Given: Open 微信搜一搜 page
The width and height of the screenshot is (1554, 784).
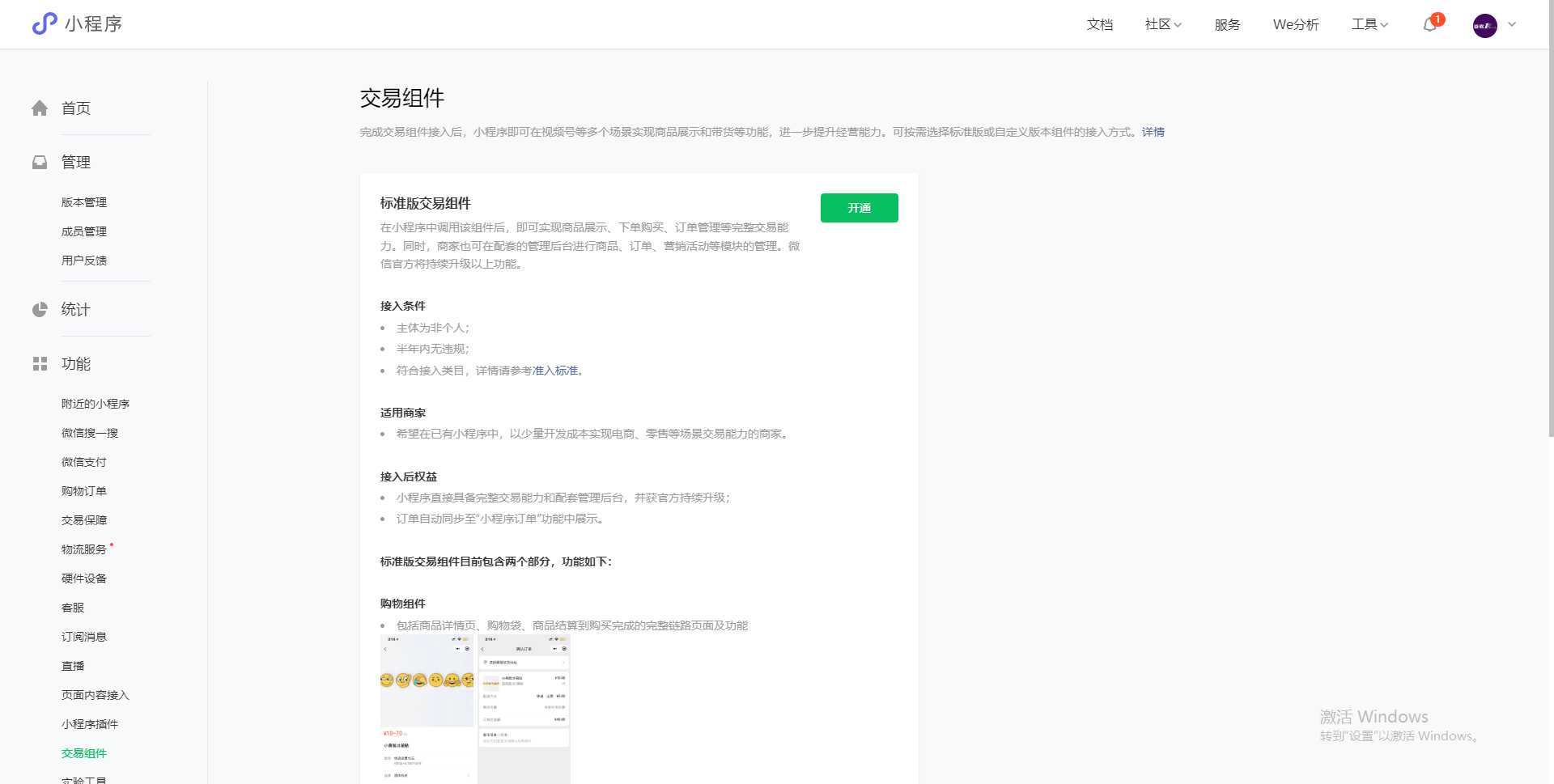Looking at the screenshot, I should [90, 433].
